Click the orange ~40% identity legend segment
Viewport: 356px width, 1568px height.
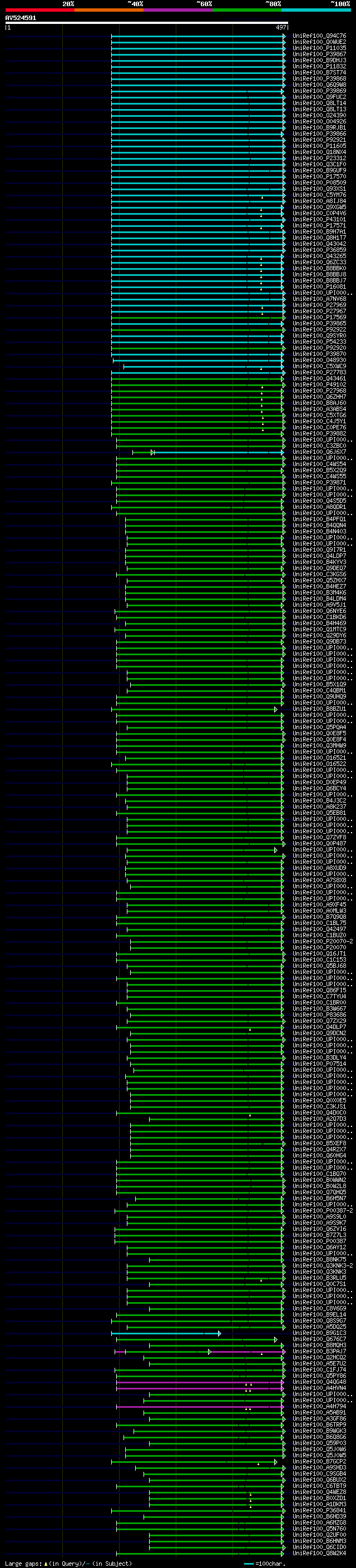tap(109, 10)
